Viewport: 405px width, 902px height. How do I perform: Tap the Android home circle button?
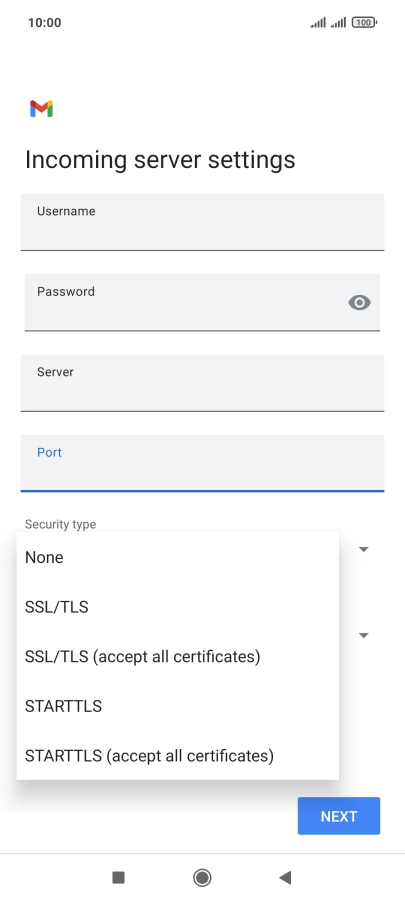coord(202,877)
